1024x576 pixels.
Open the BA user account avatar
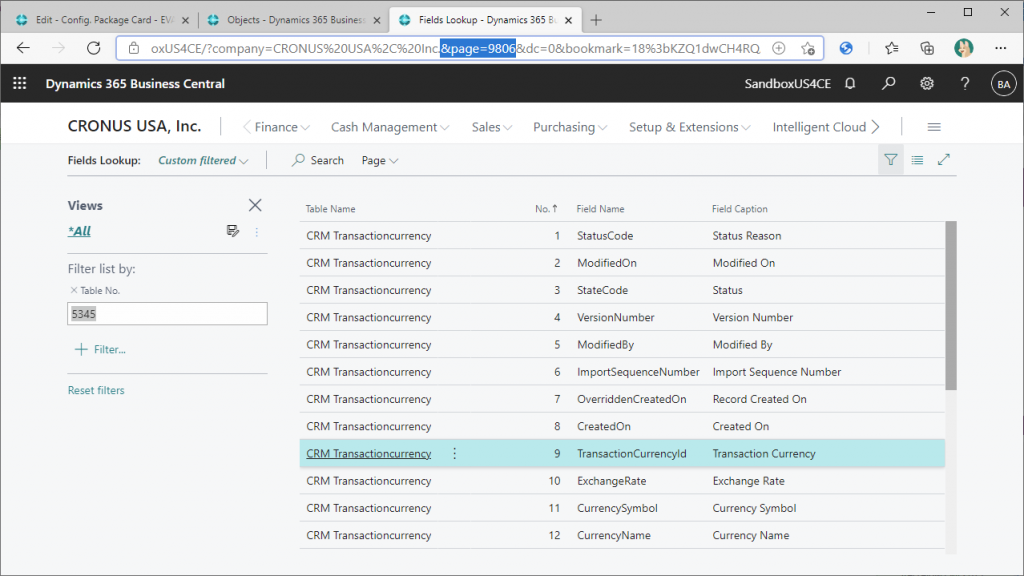click(1003, 84)
